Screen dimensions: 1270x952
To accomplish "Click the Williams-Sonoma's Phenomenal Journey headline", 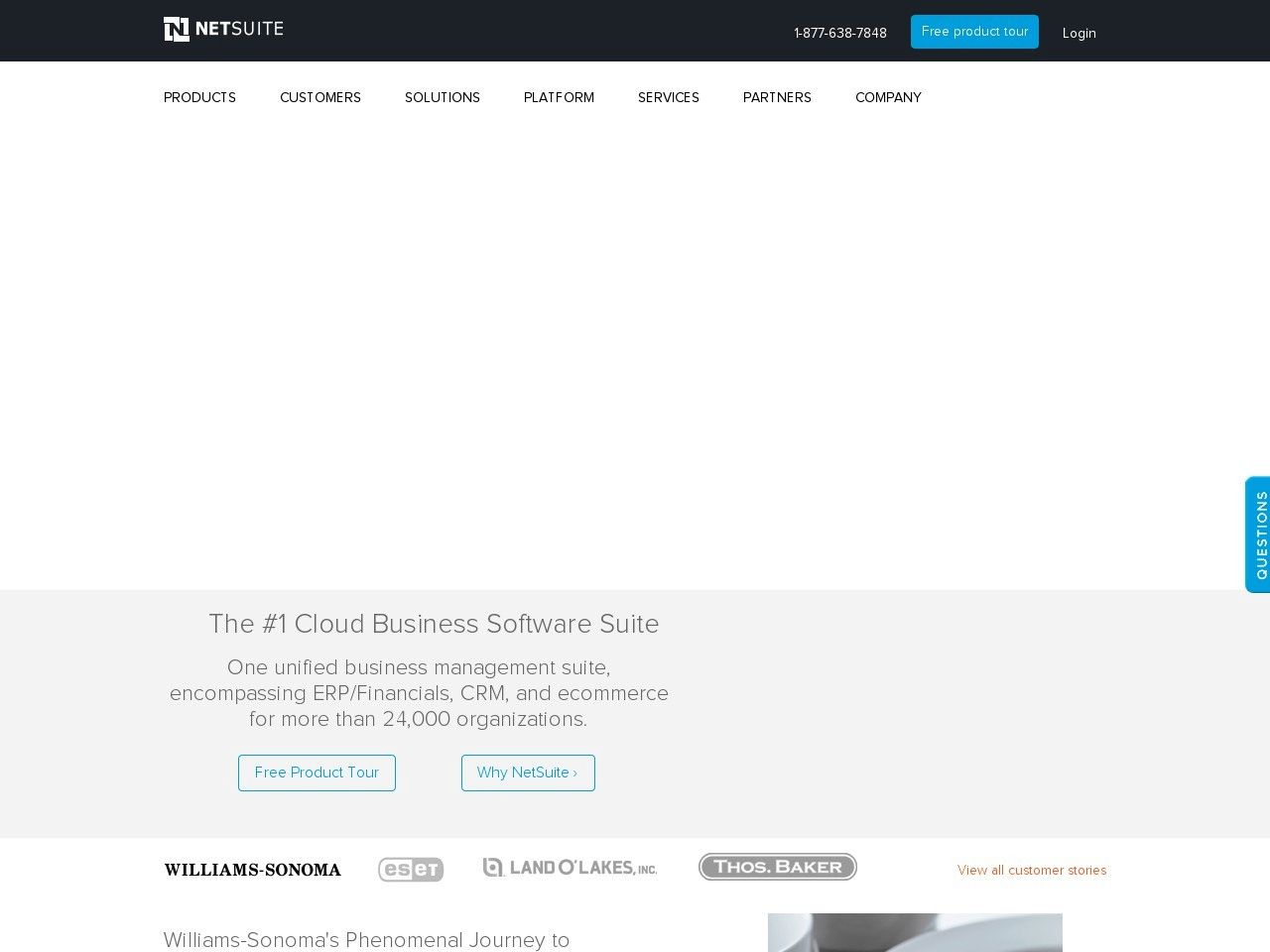I will click(x=367, y=940).
